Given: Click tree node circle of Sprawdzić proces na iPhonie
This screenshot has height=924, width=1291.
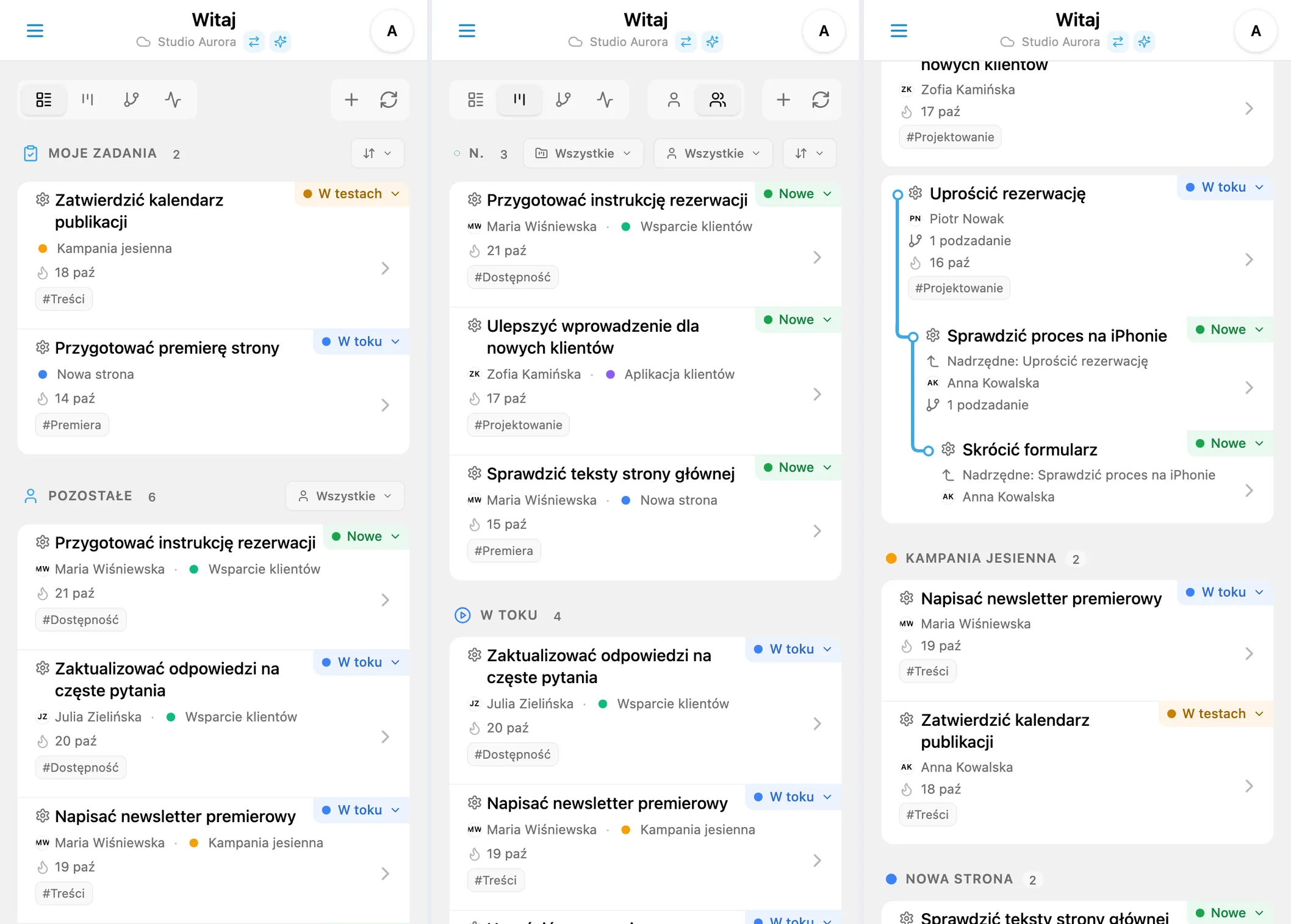Looking at the screenshot, I should (913, 337).
